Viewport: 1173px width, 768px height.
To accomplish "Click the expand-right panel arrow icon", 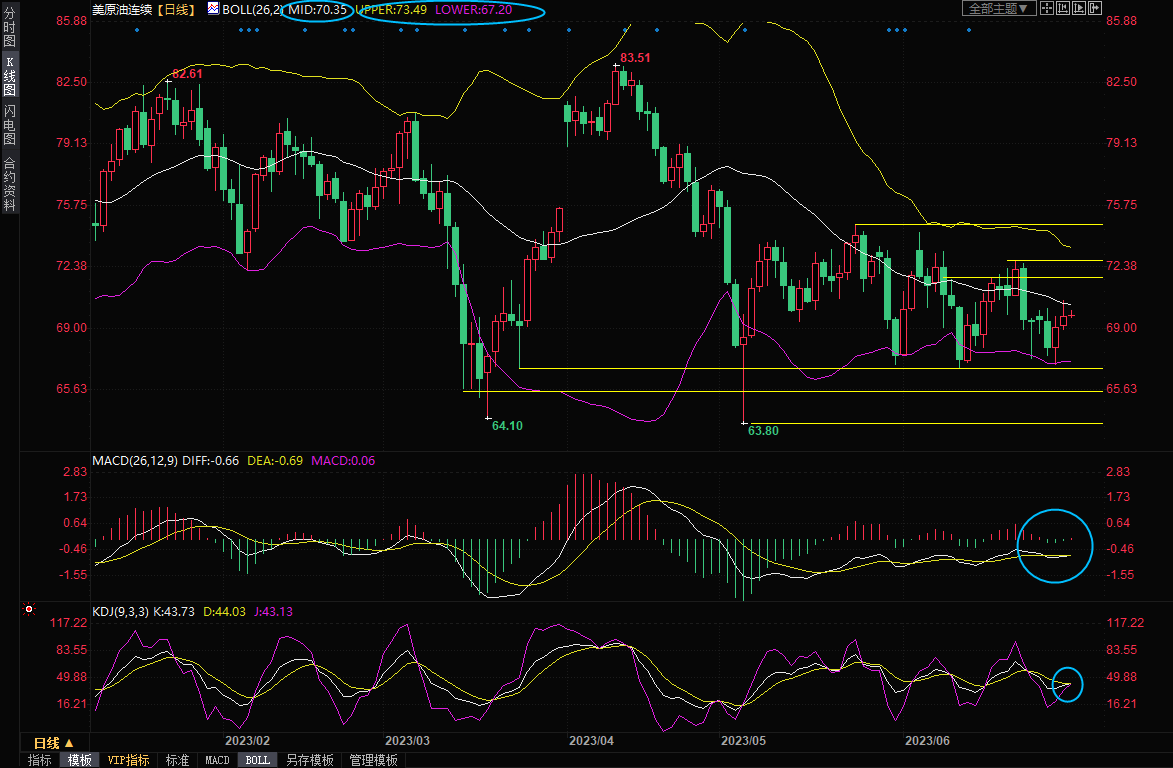I will (x=1095, y=8).
